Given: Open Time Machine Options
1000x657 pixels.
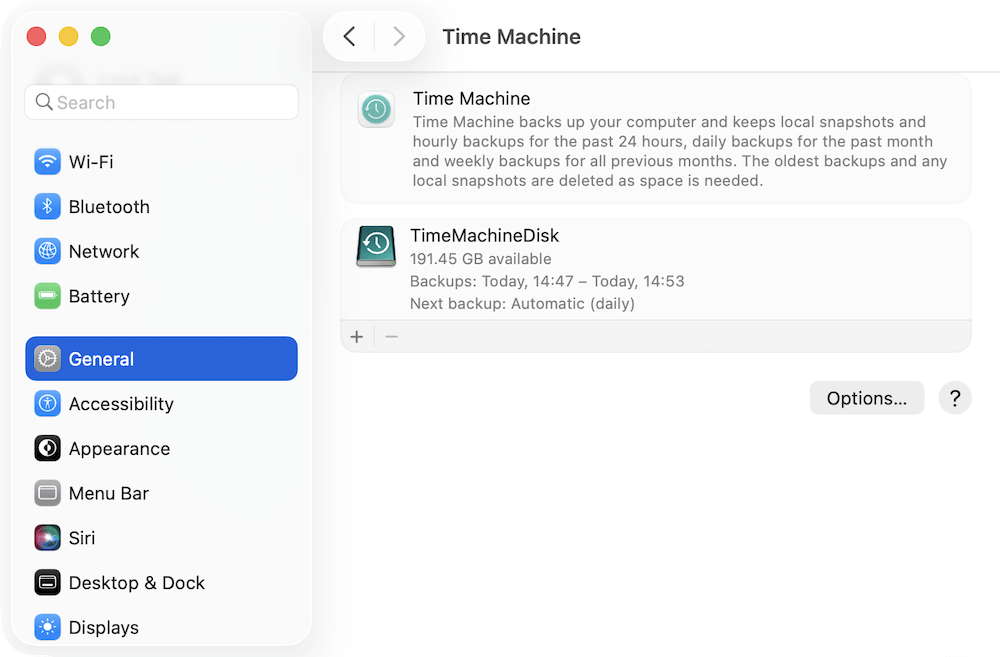Looking at the screenshot, I should 866,397.
